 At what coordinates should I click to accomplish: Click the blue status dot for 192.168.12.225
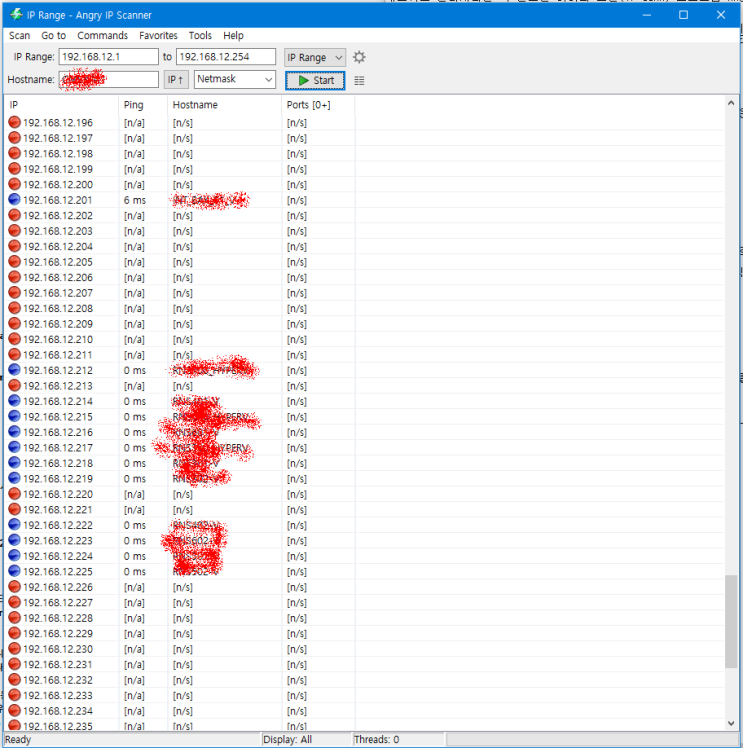coord(14,571)
